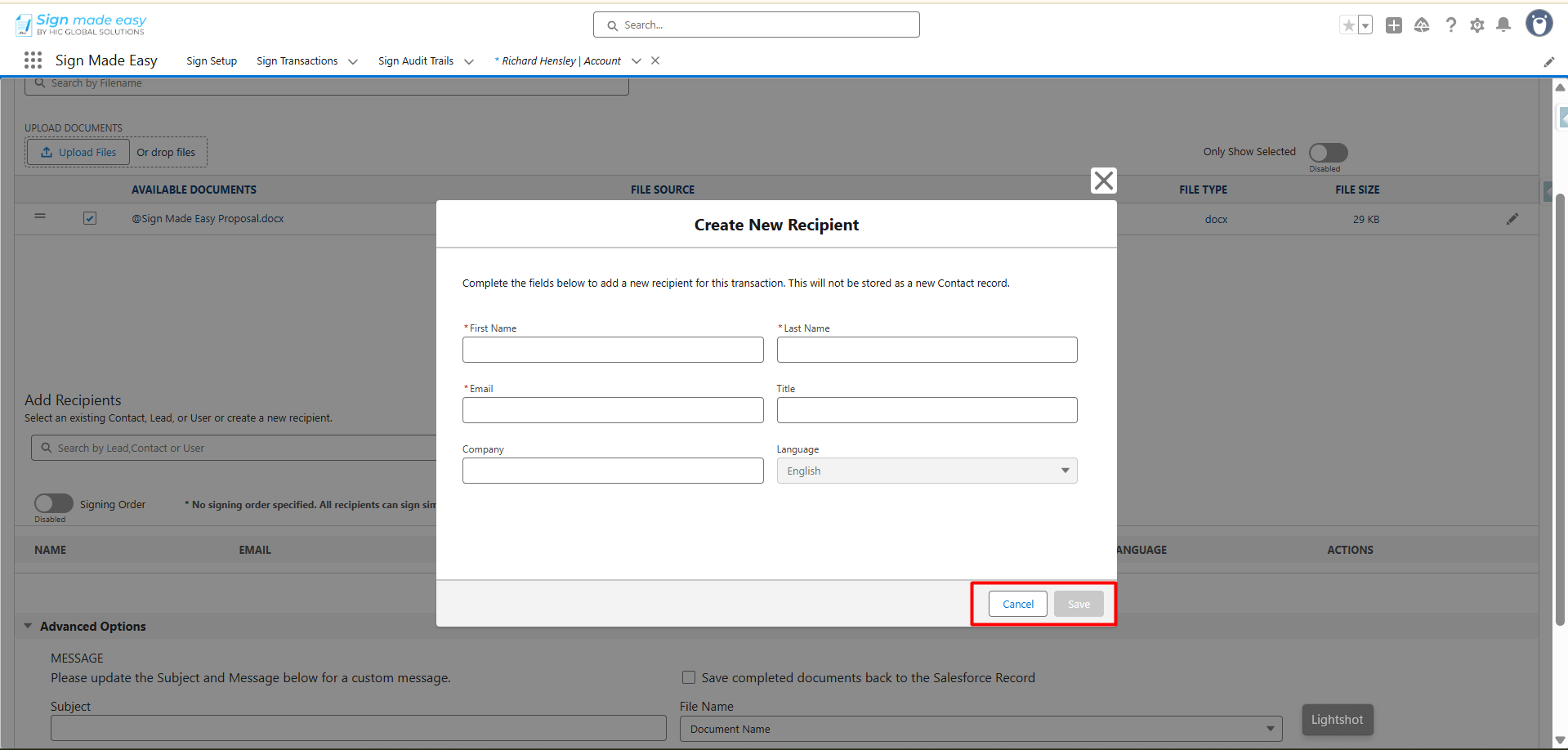The width and height of the screenshot is (1568, 750).
Task: Close the Richard Hensley Account tab
Action: point(655,60)
